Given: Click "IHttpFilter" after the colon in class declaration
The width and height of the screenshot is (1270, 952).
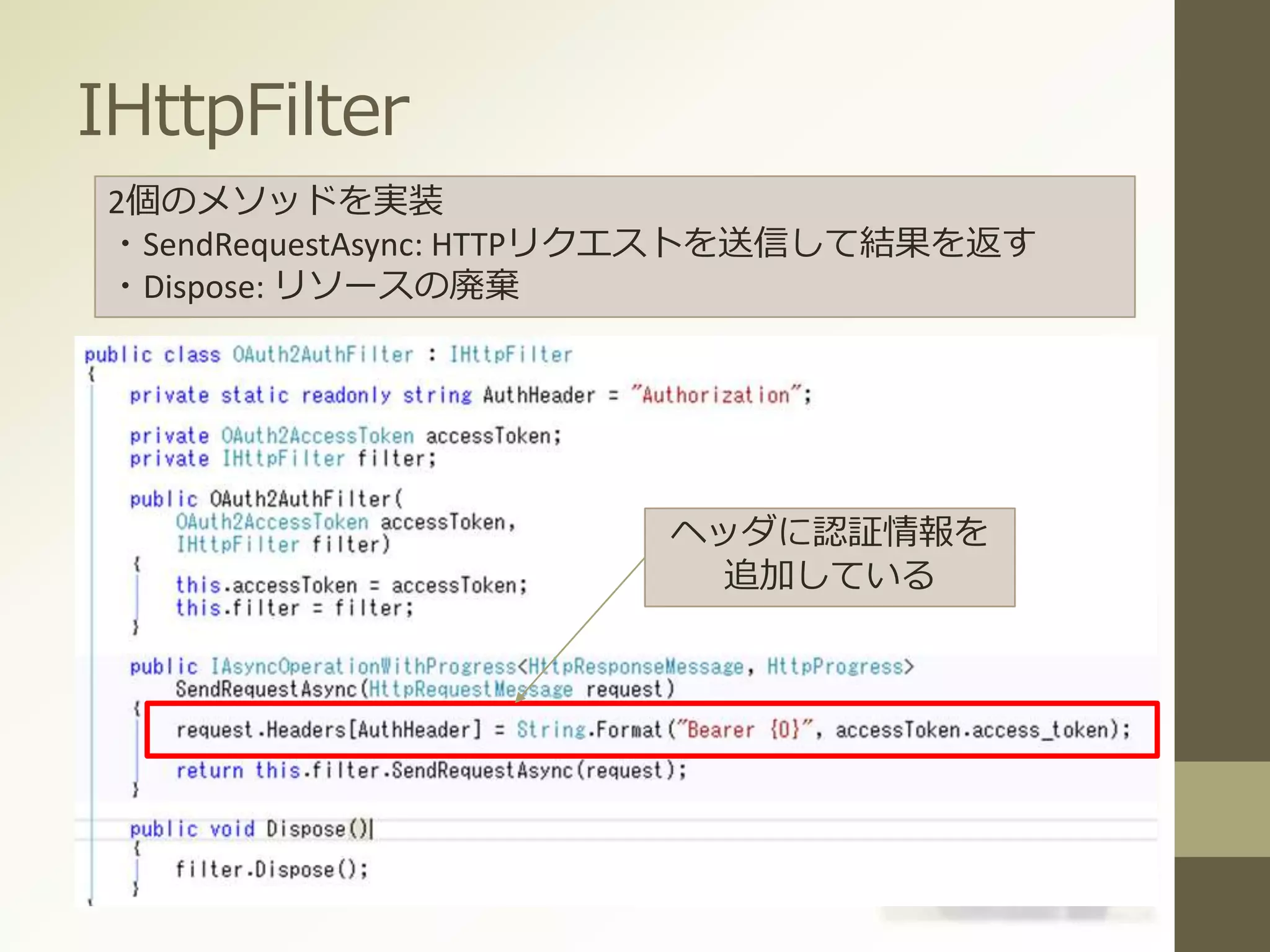Looking at the screenshot, I should pos(510,355).
